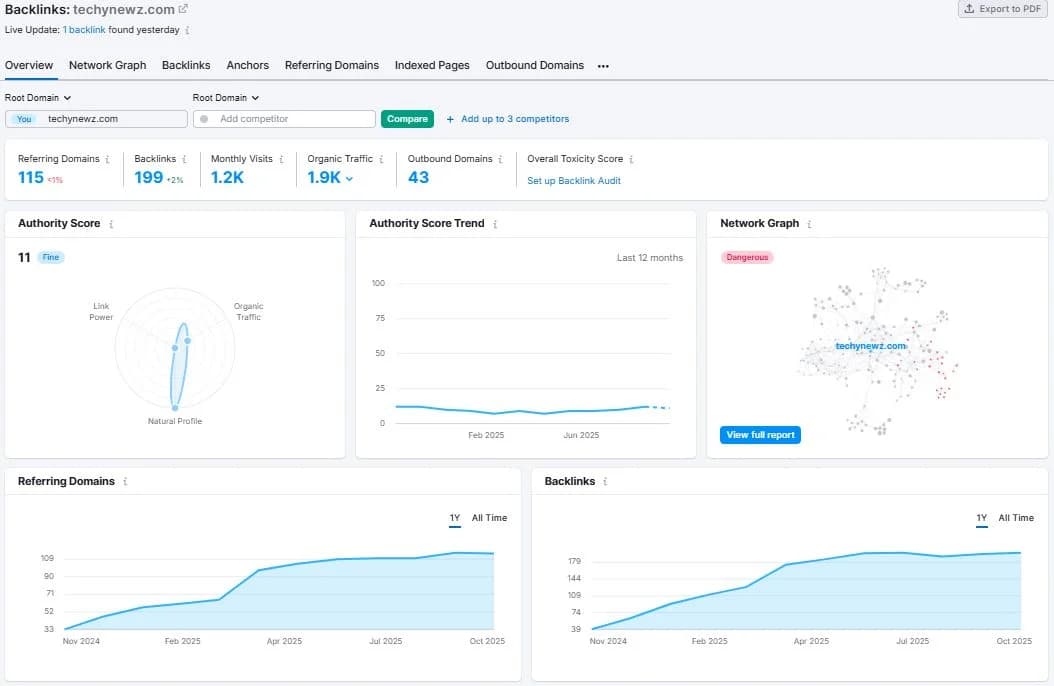Select 1Y range in Backlinks chart
The height and width of the screenshot is (686, 1054).
pyautogui.click(x=982, y=518)
